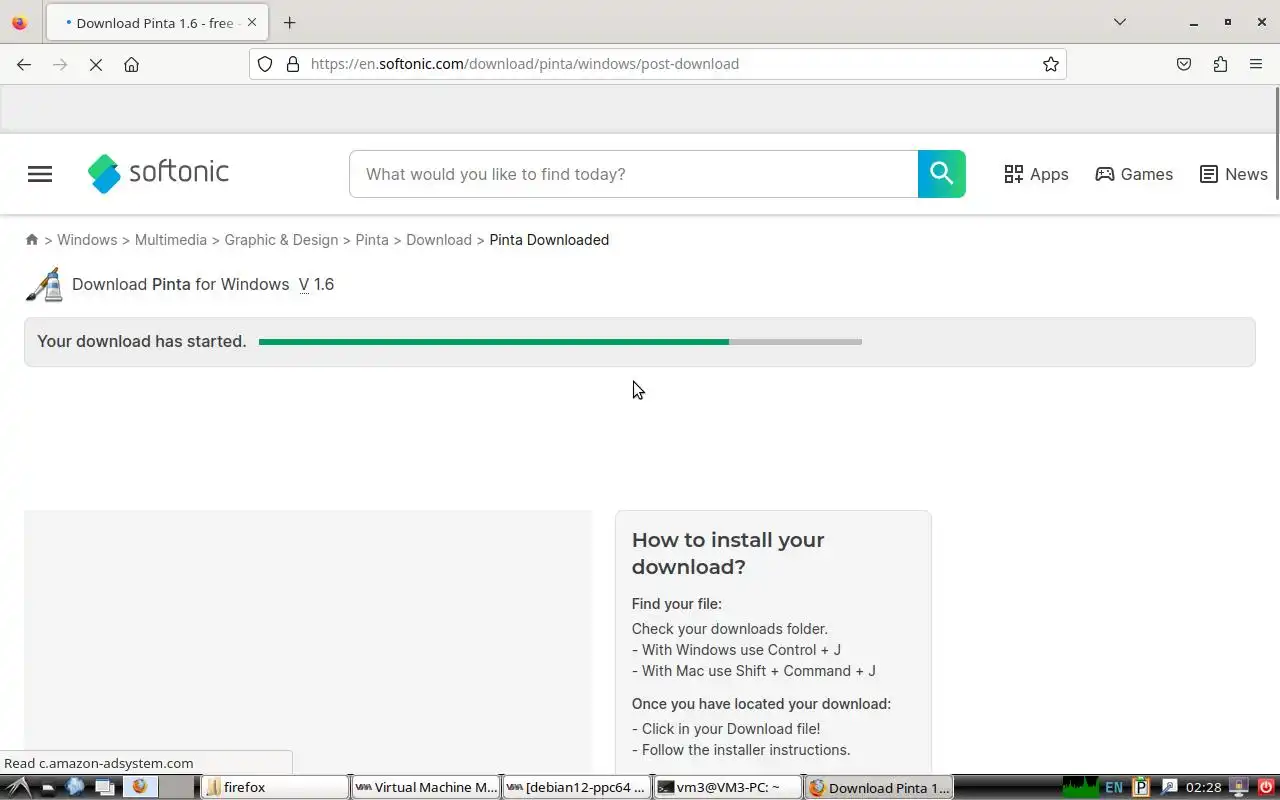Open the Games section
Viewport: 1280px width, 800px height.
pyautogui.click(x=1134, y=174)
